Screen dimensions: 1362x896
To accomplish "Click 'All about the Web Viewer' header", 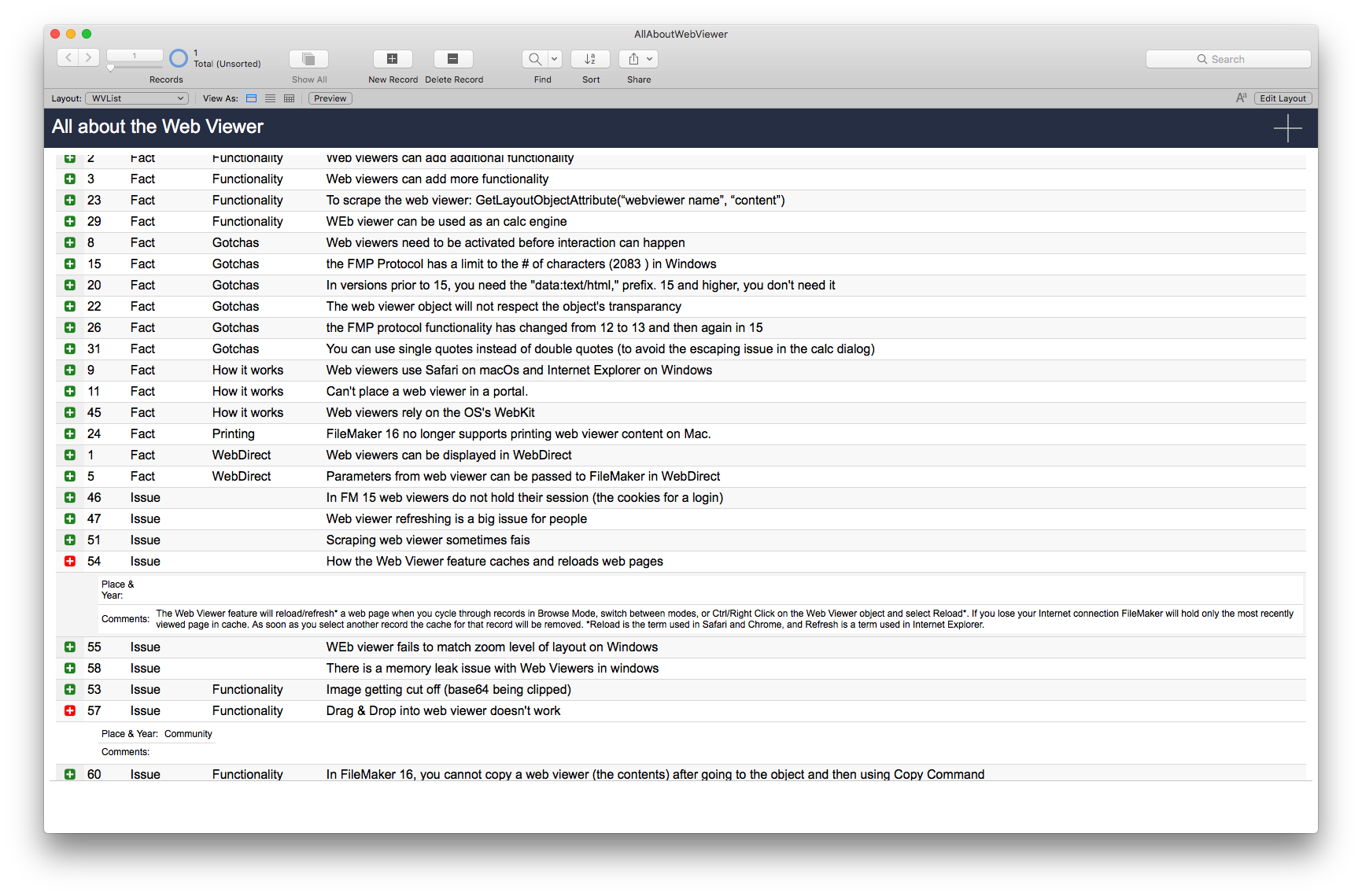I will (157, 127).
